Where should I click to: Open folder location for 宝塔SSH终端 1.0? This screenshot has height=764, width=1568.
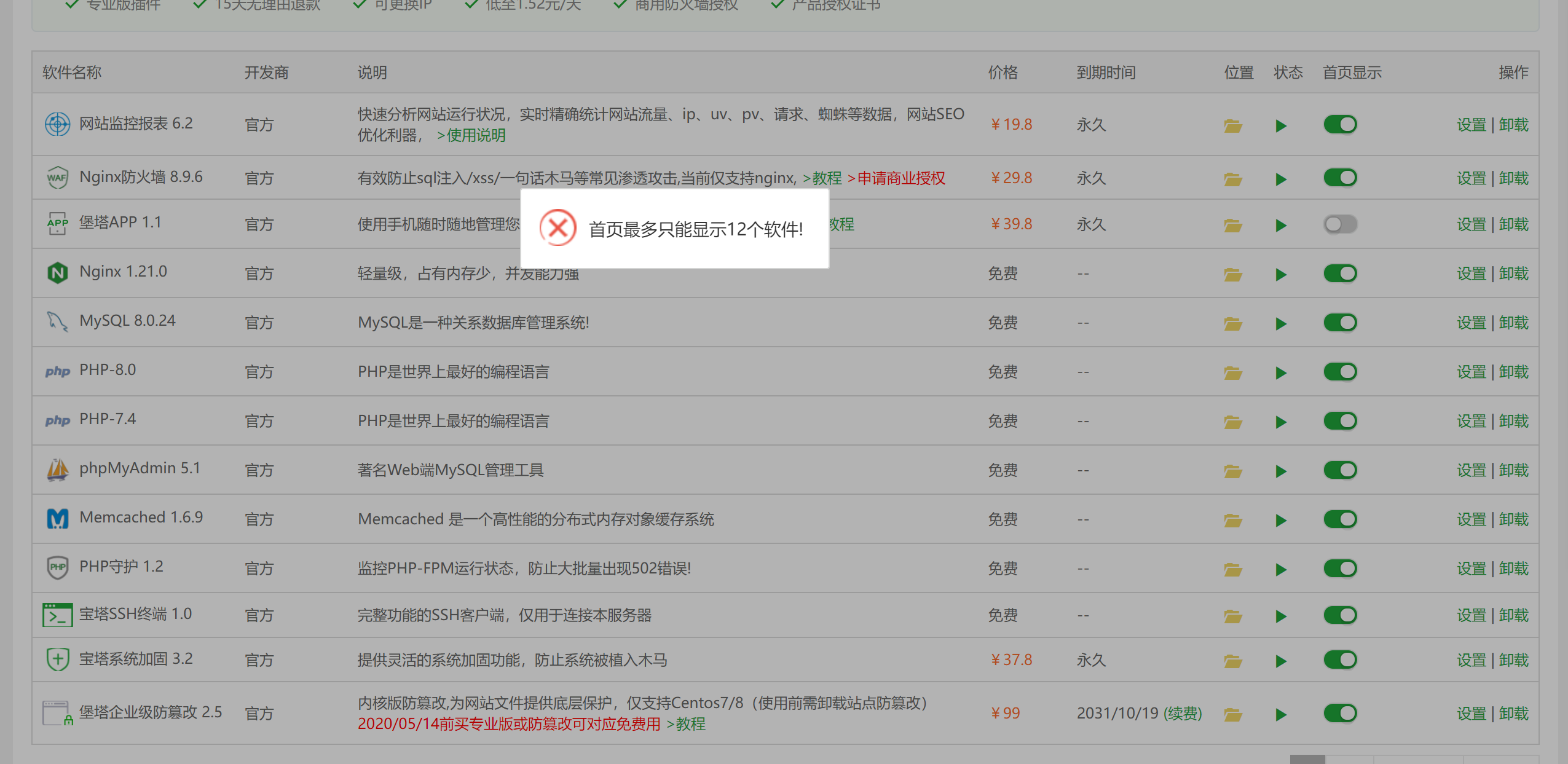pos(1233,616)
